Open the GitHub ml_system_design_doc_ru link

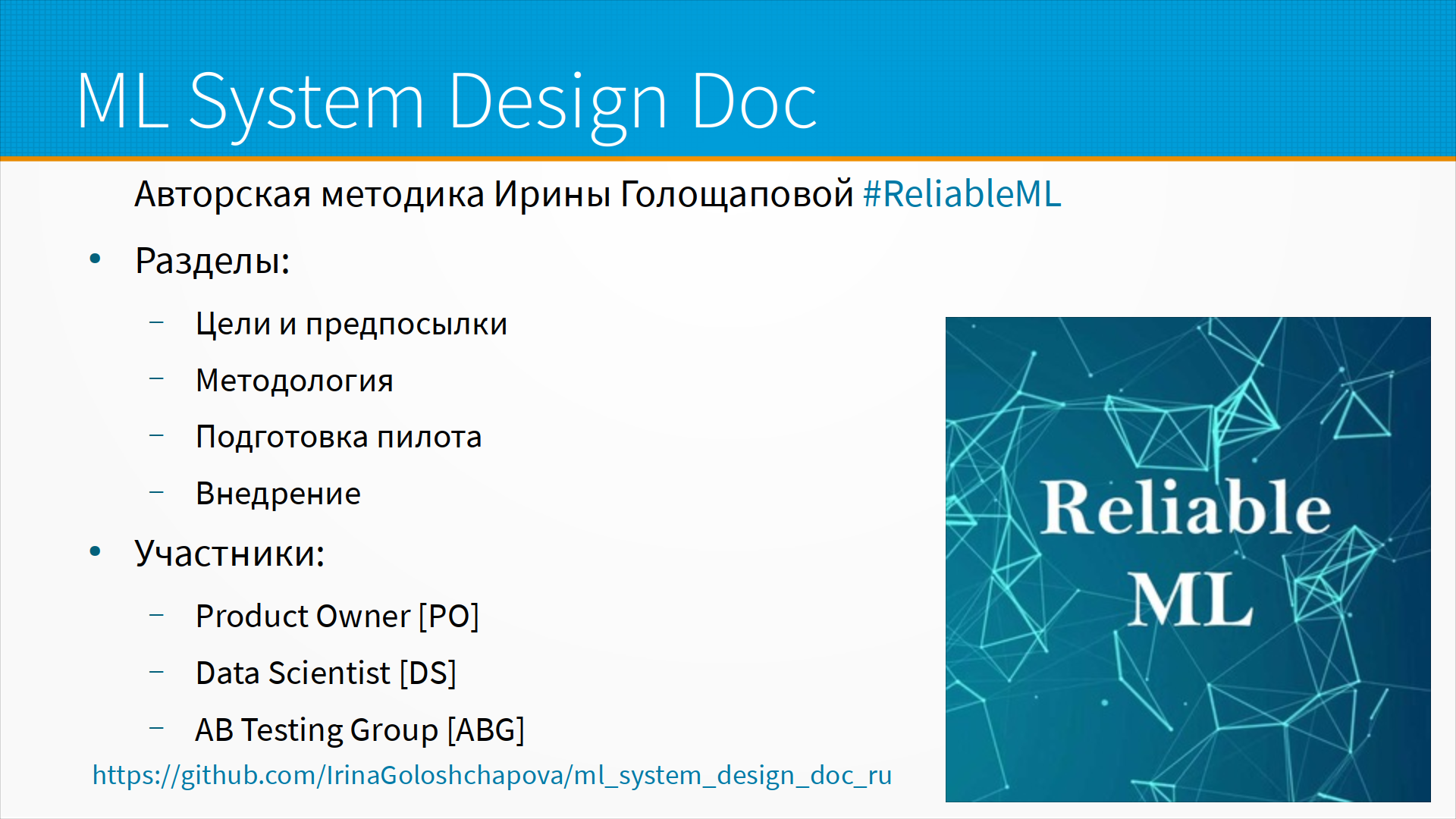tap(491, 775)
